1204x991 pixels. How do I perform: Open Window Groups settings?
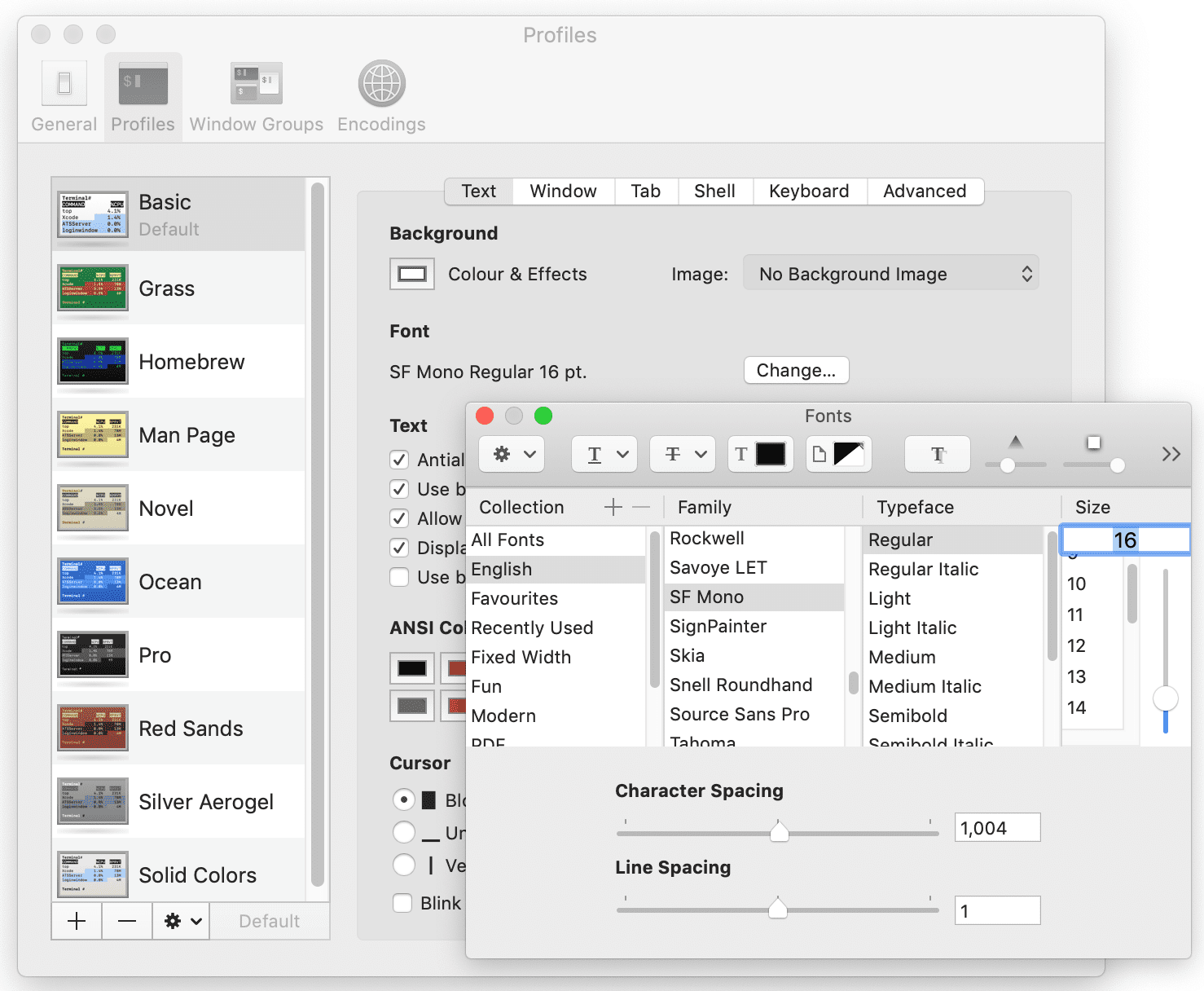[255, 90]
